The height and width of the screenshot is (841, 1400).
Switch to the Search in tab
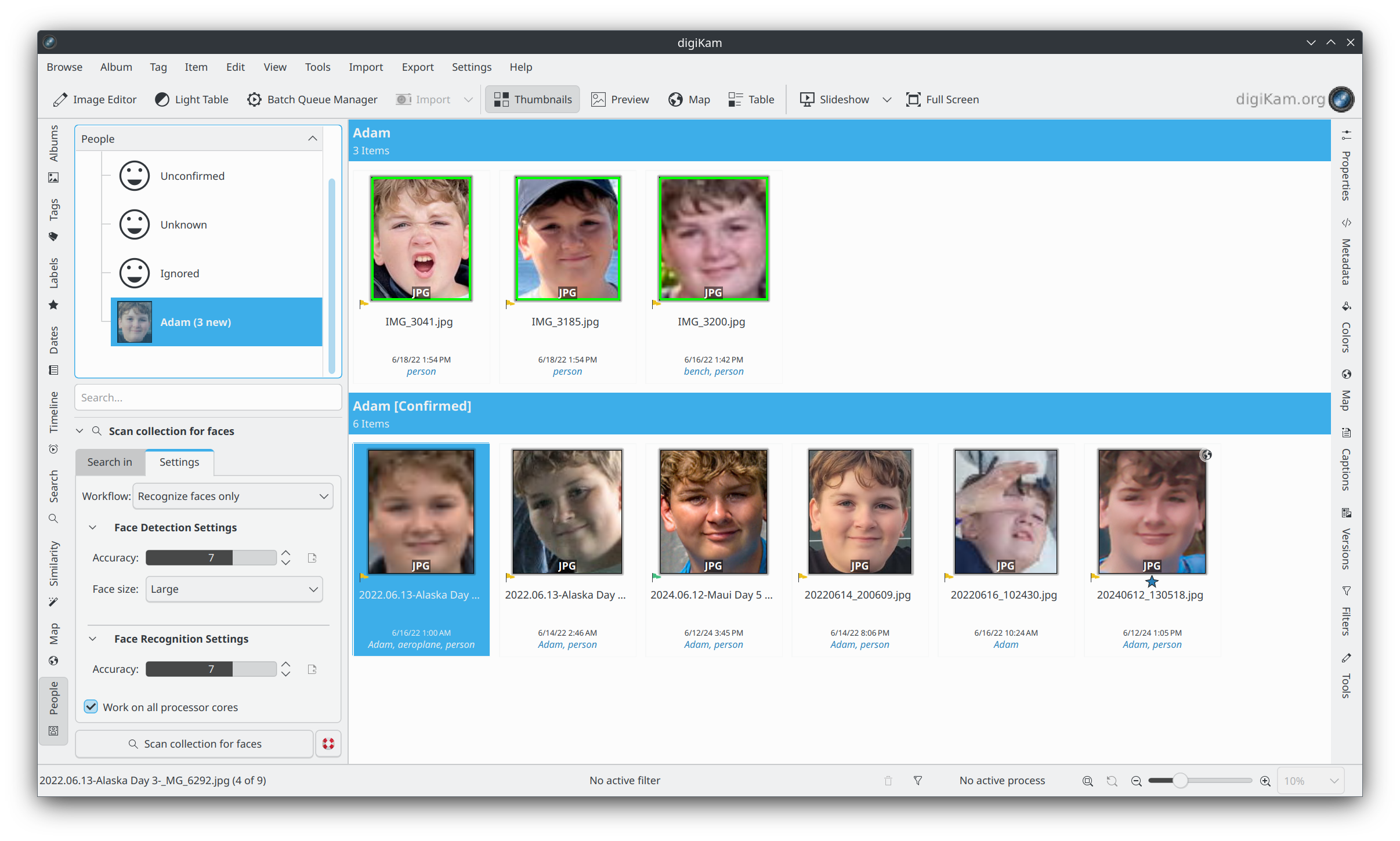110,462
